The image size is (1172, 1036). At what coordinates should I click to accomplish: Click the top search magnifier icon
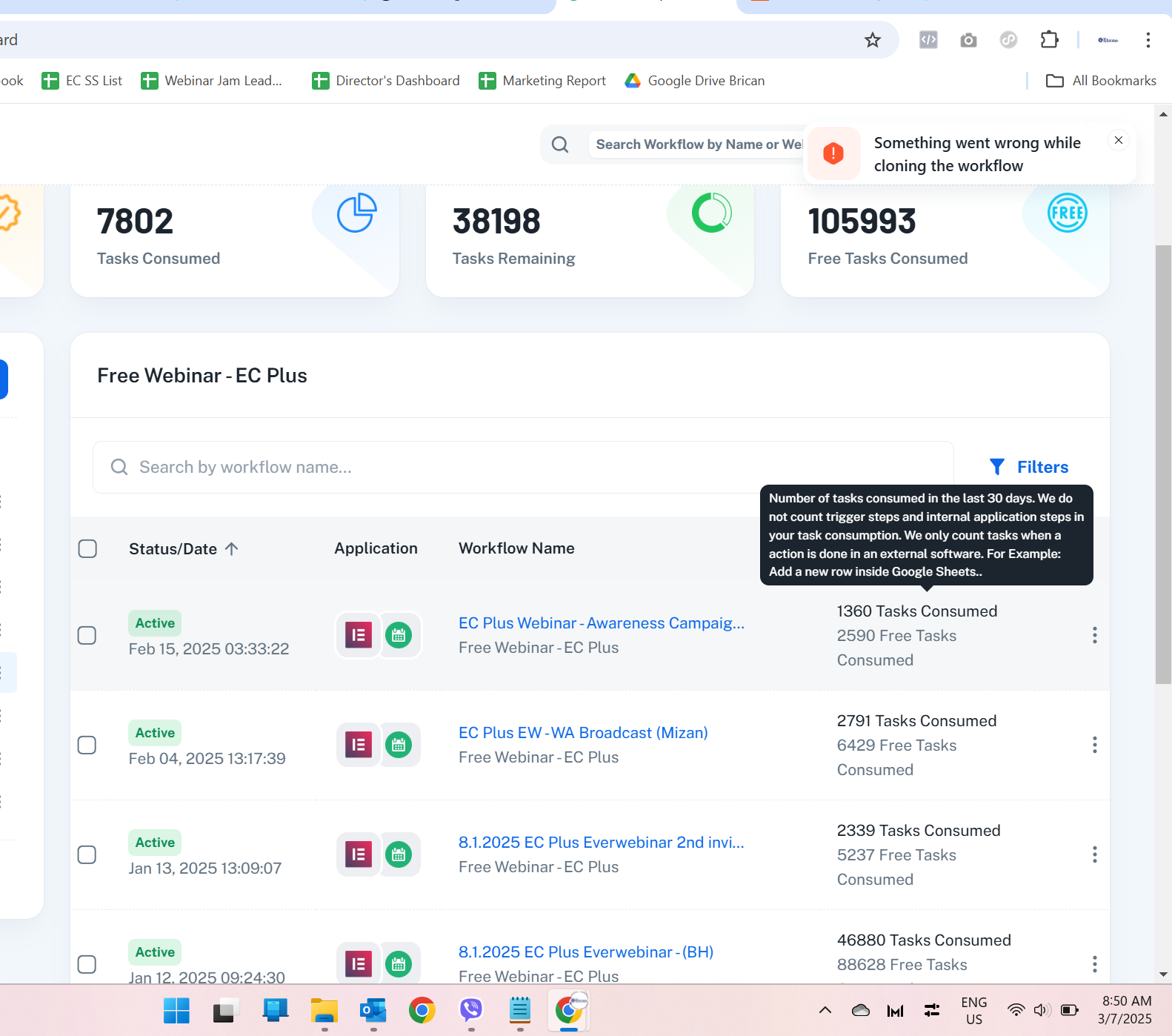560,145
